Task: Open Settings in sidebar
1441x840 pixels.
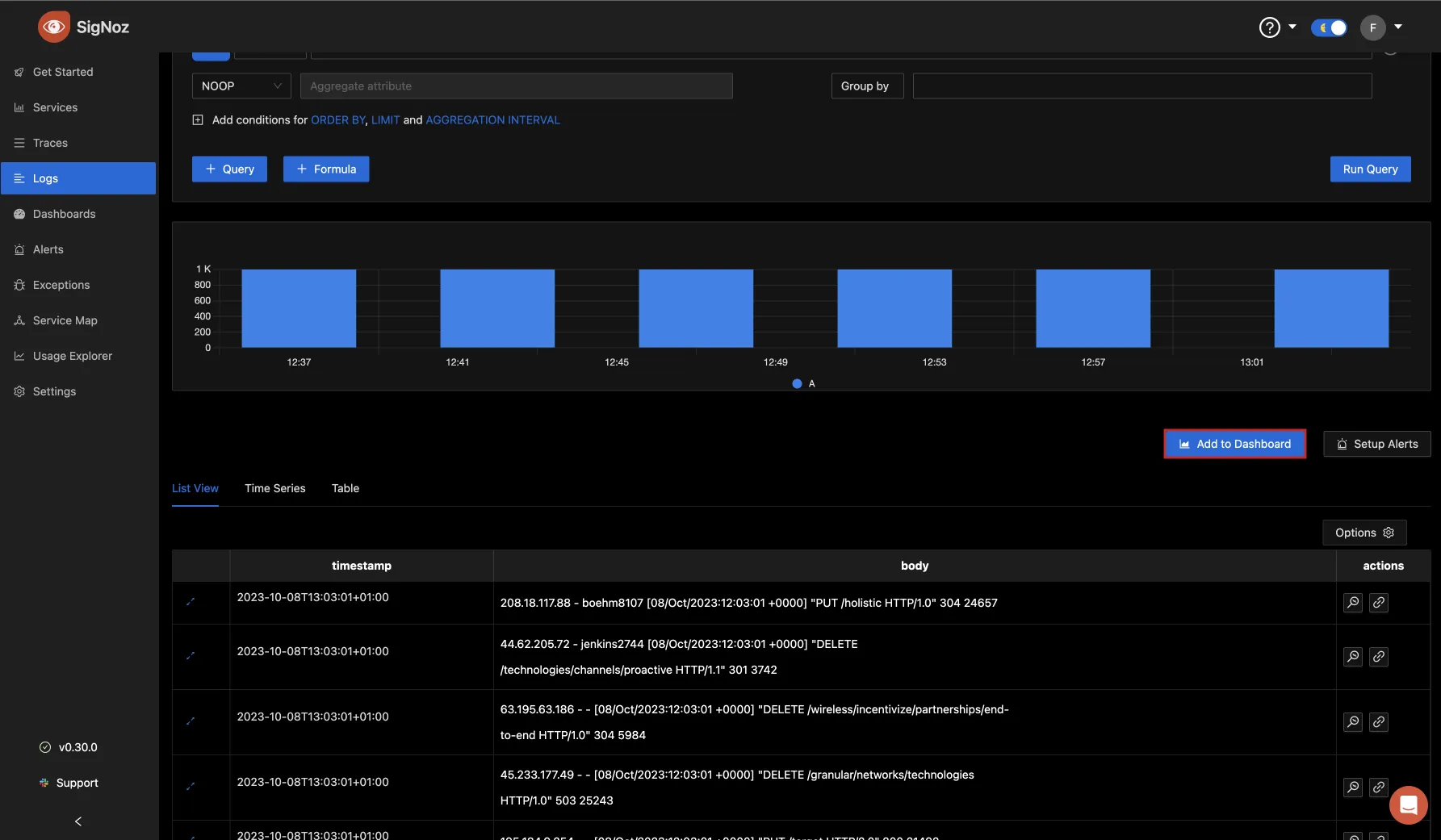Action: click(x=78, y=391)
